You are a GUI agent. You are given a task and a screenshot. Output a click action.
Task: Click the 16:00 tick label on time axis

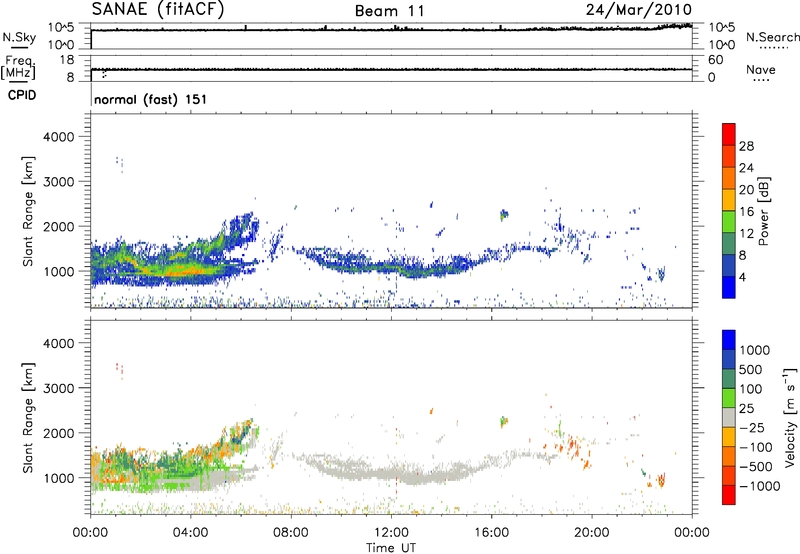[x=491, y=533]
